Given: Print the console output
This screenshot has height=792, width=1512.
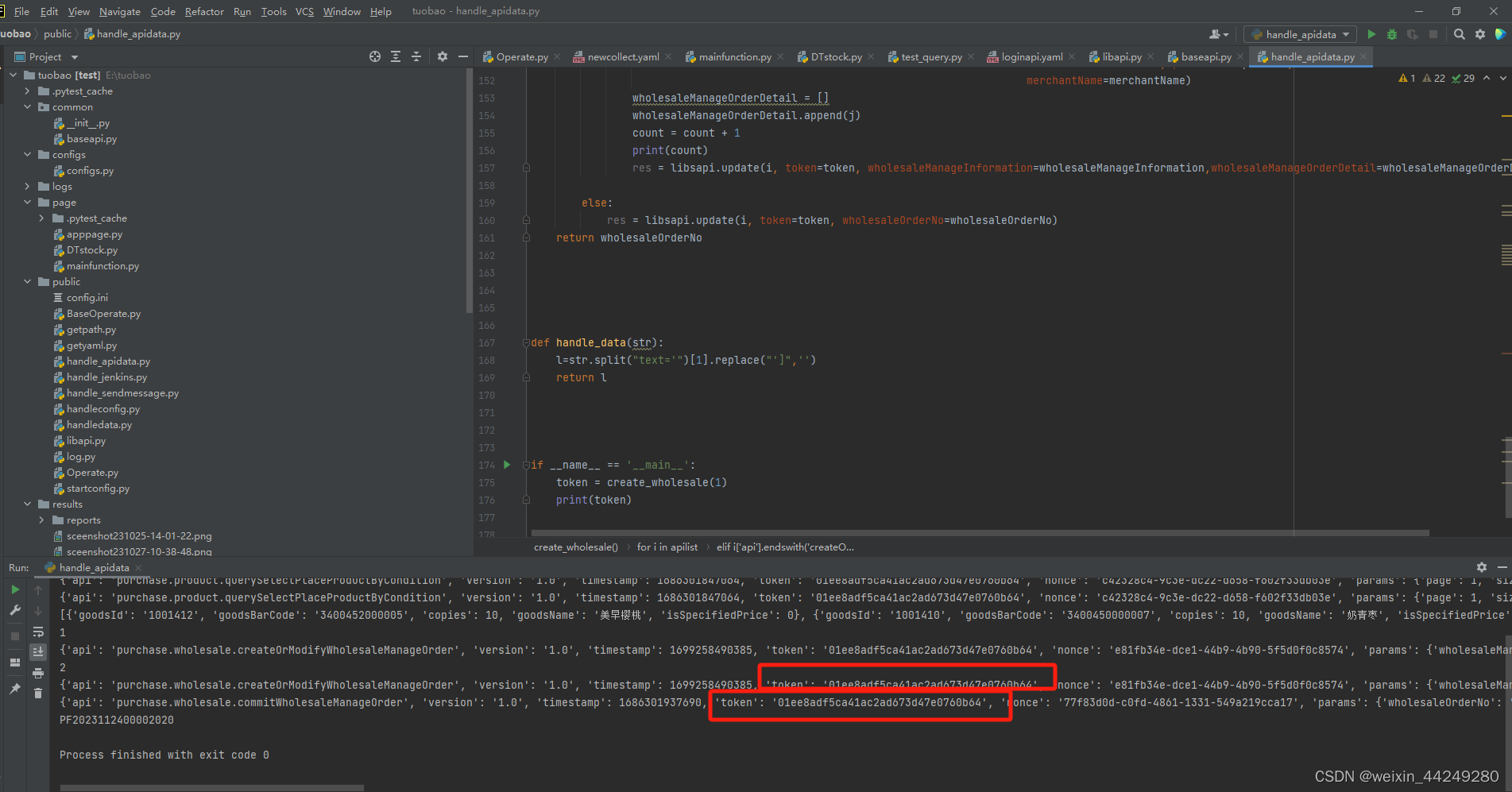Looking at the screenshot, I should [37, 673].
